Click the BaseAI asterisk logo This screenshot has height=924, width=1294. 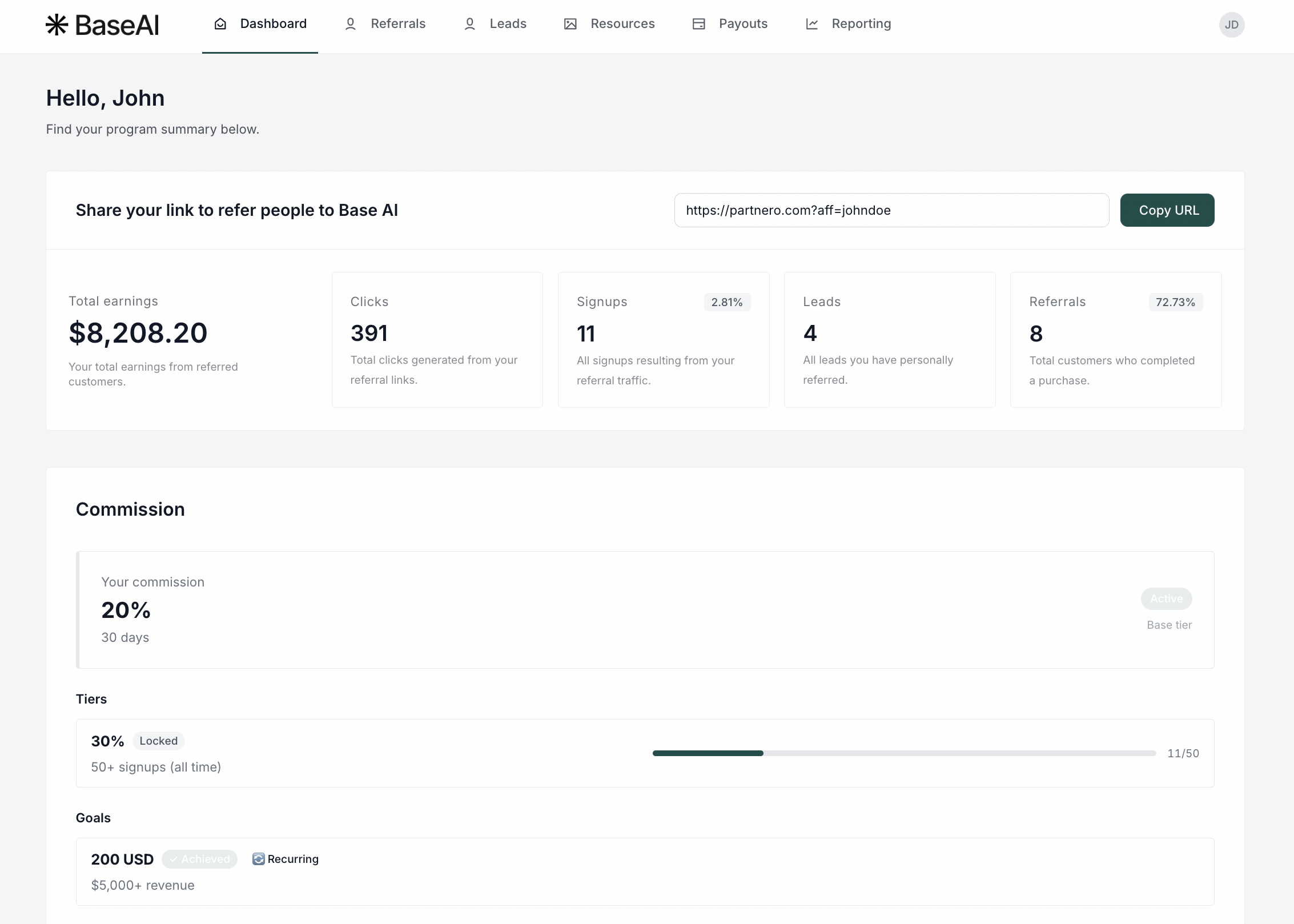[57, 25]
